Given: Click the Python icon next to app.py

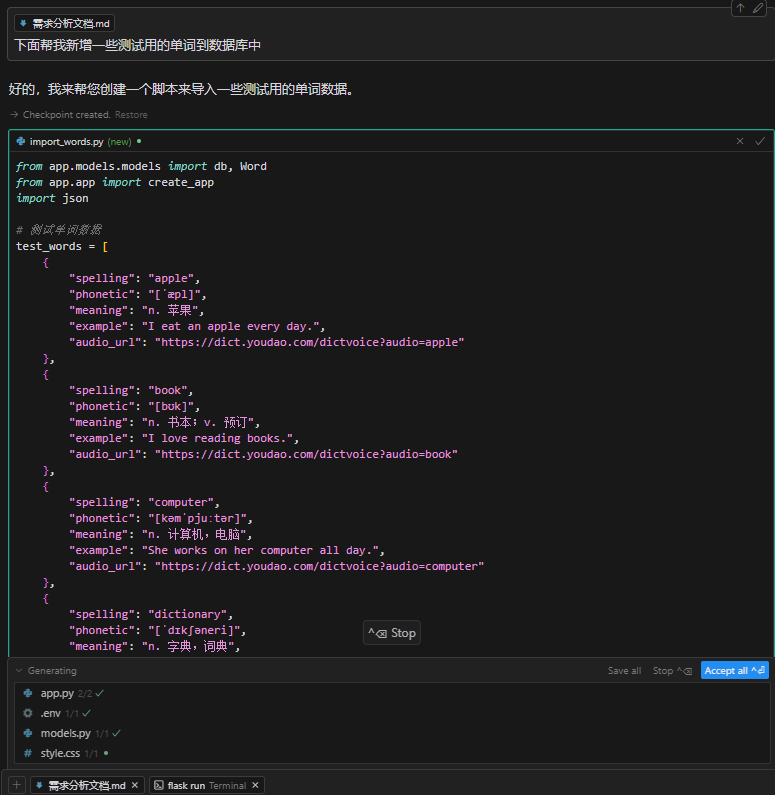Looking at the screenshot, I should click(x=28, y=693).
